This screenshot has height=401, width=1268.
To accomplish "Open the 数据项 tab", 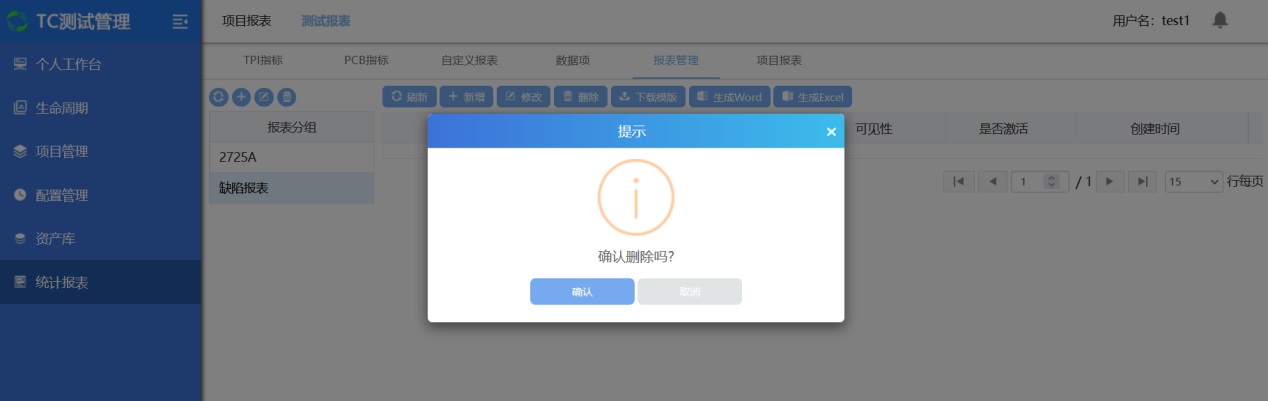I will pos(572,60).
